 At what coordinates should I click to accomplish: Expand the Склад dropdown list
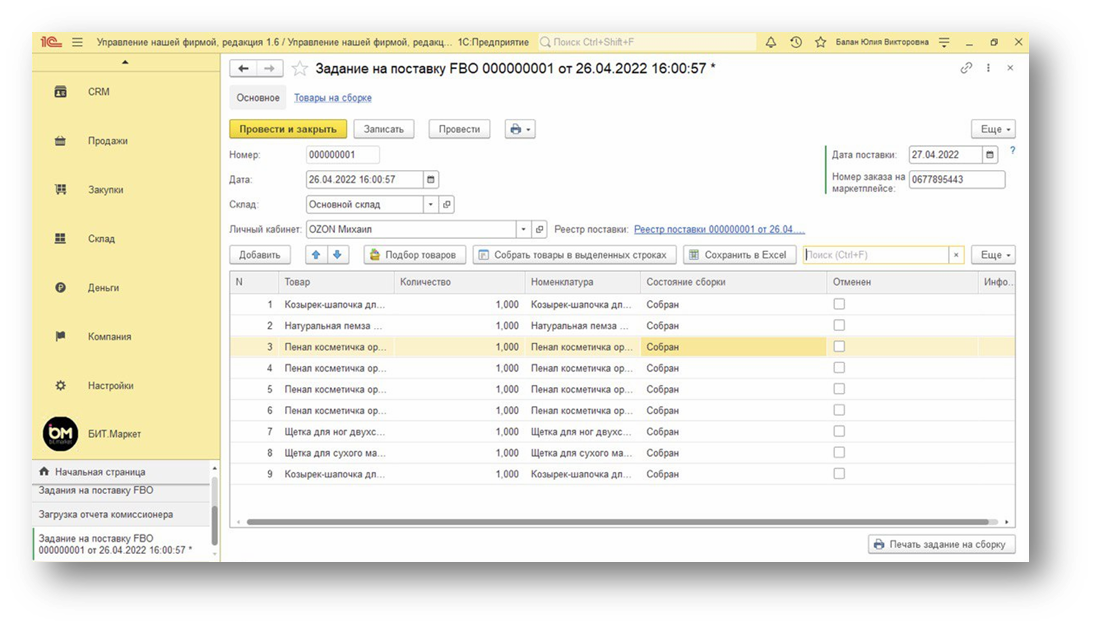[x=431, y=204]
